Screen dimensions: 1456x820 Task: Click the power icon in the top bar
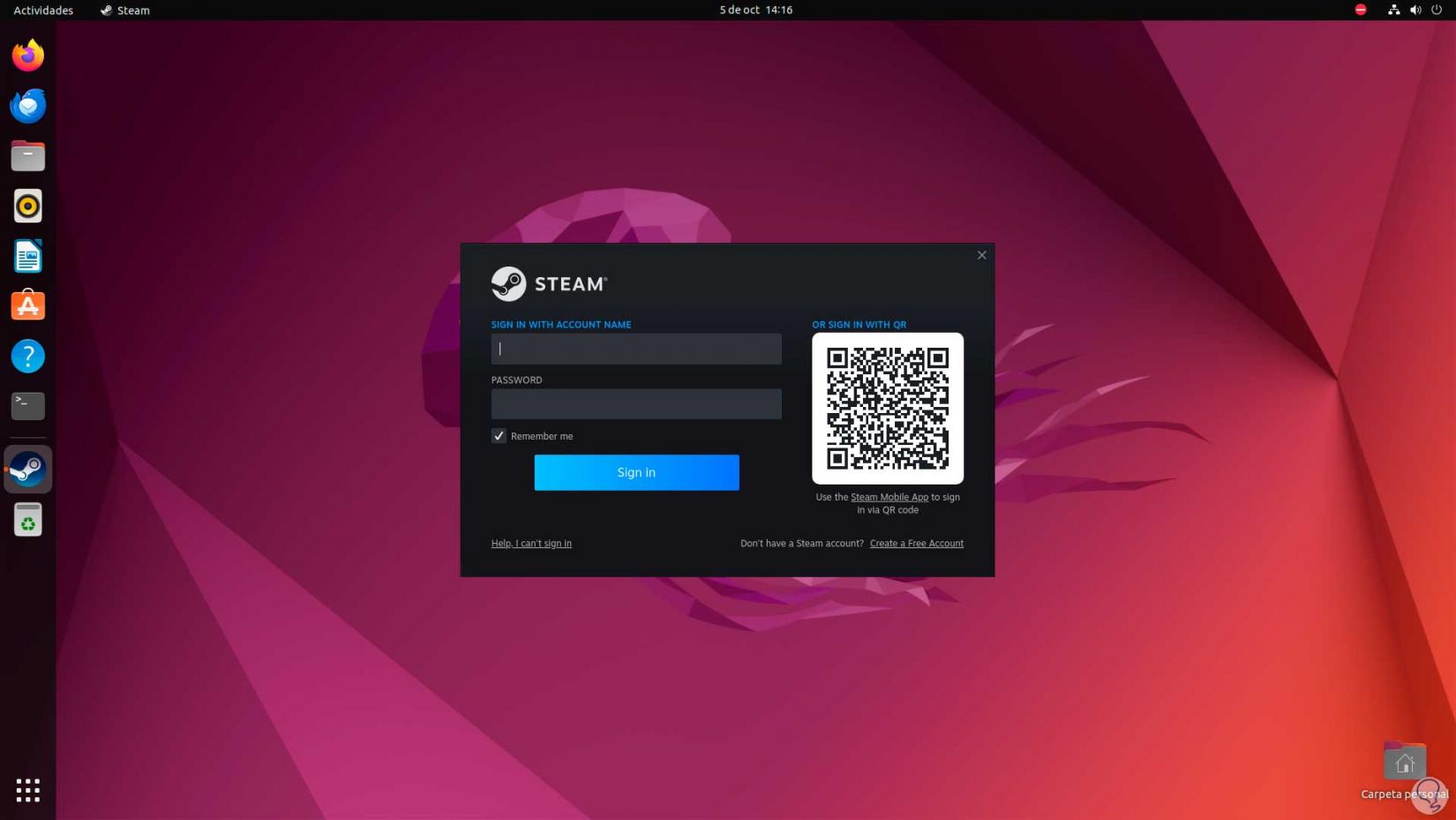[x=1437, y=10]
